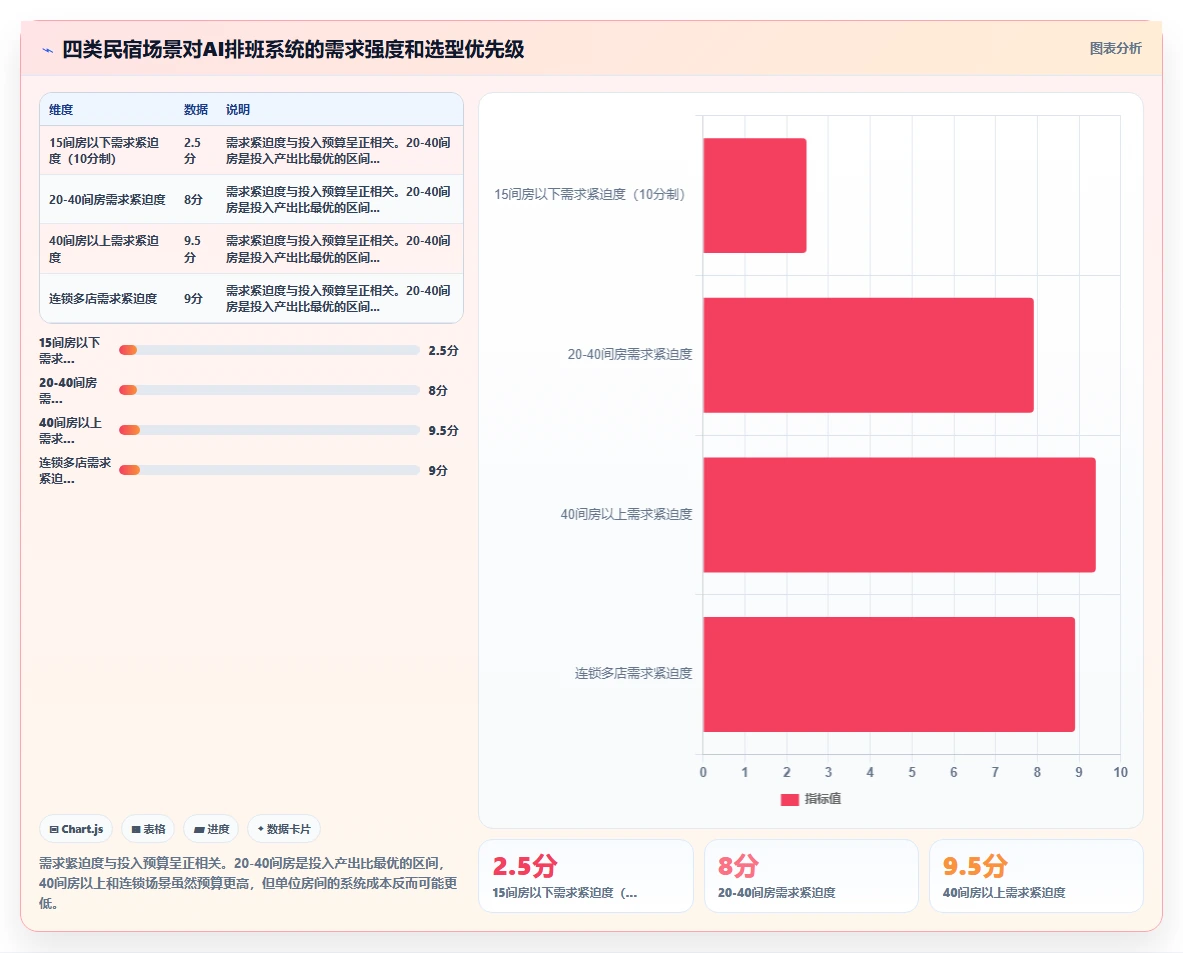Open the 8分 data card
This screenshot has width=1183, height=953.
811,876
